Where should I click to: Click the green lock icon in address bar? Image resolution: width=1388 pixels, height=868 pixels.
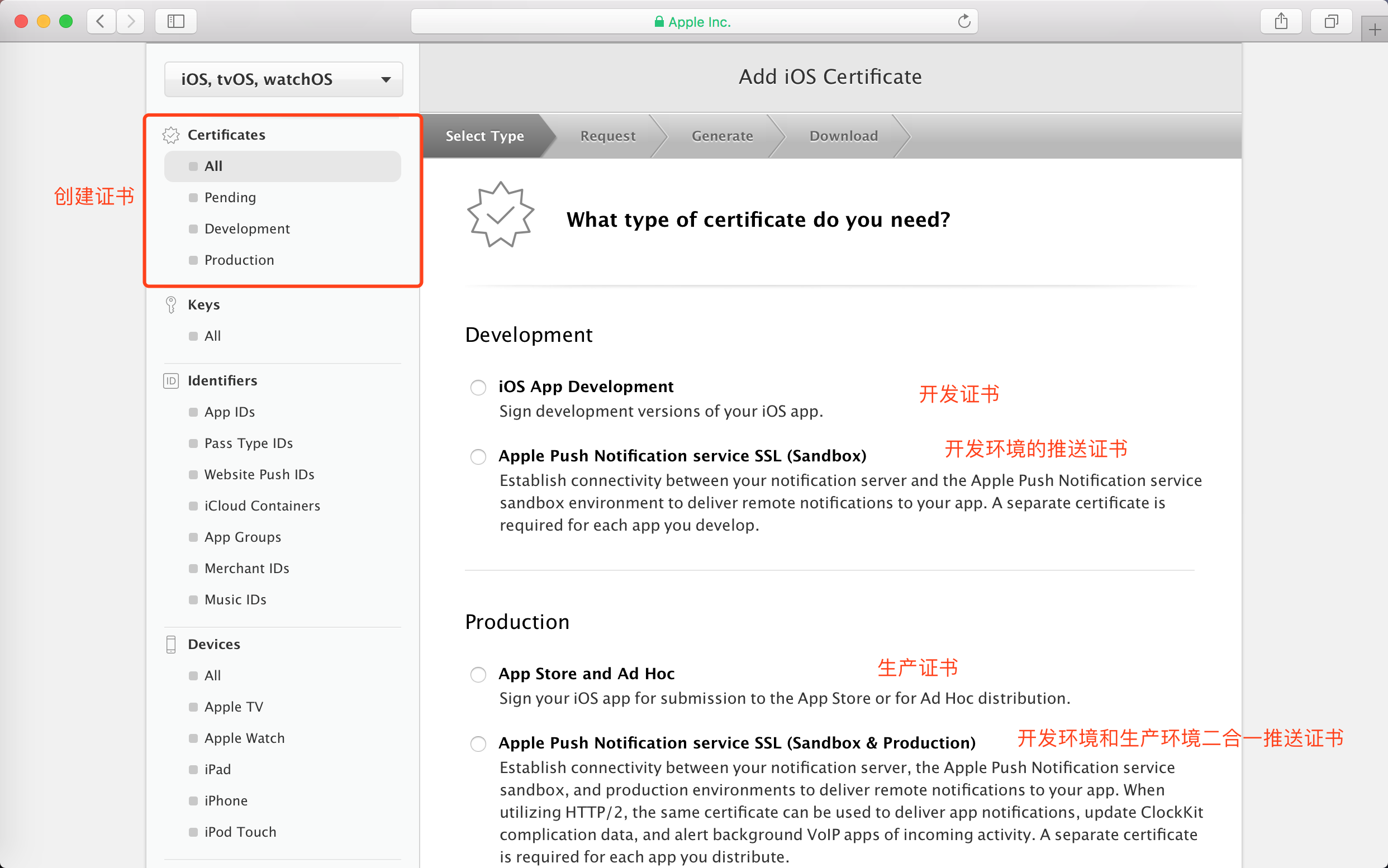[x=659, y=22]
